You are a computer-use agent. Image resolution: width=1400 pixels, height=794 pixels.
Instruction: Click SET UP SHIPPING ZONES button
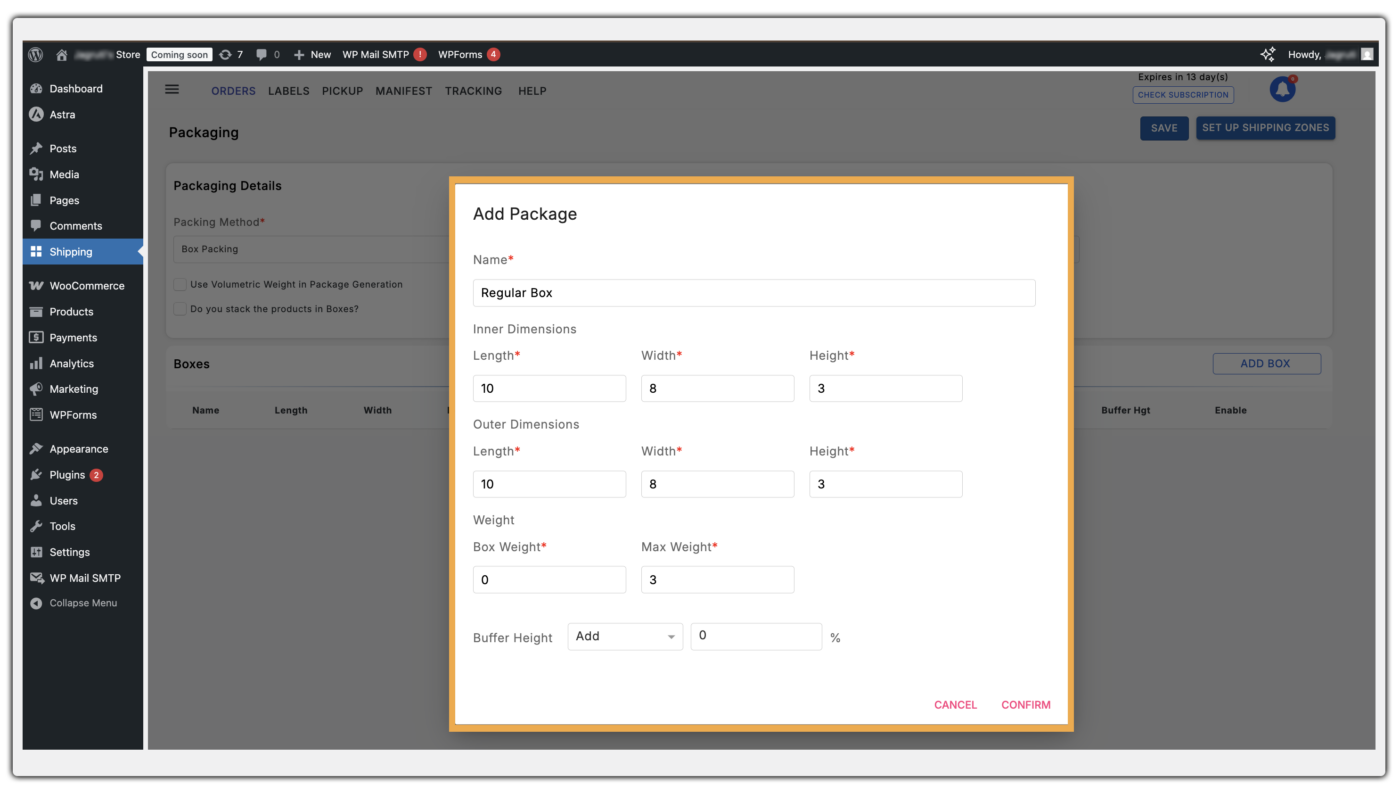point(1265,128)
